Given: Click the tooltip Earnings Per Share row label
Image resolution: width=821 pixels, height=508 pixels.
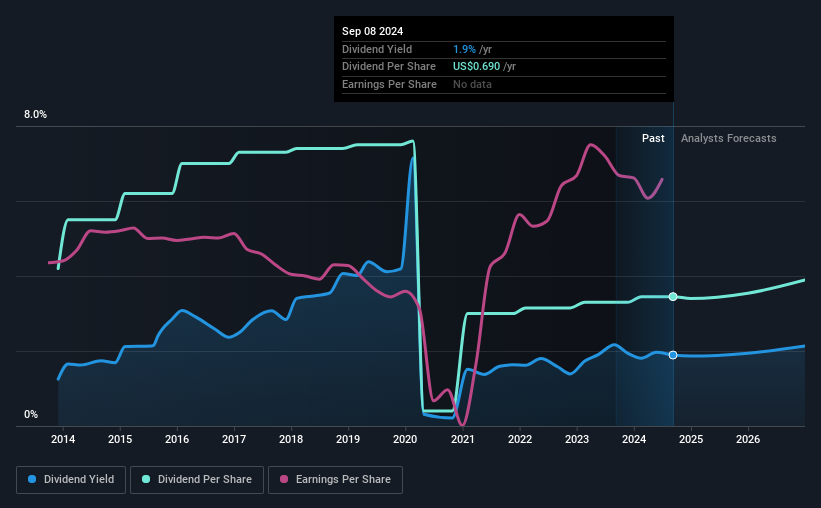Looking at the screenshot, I should 389,84.
